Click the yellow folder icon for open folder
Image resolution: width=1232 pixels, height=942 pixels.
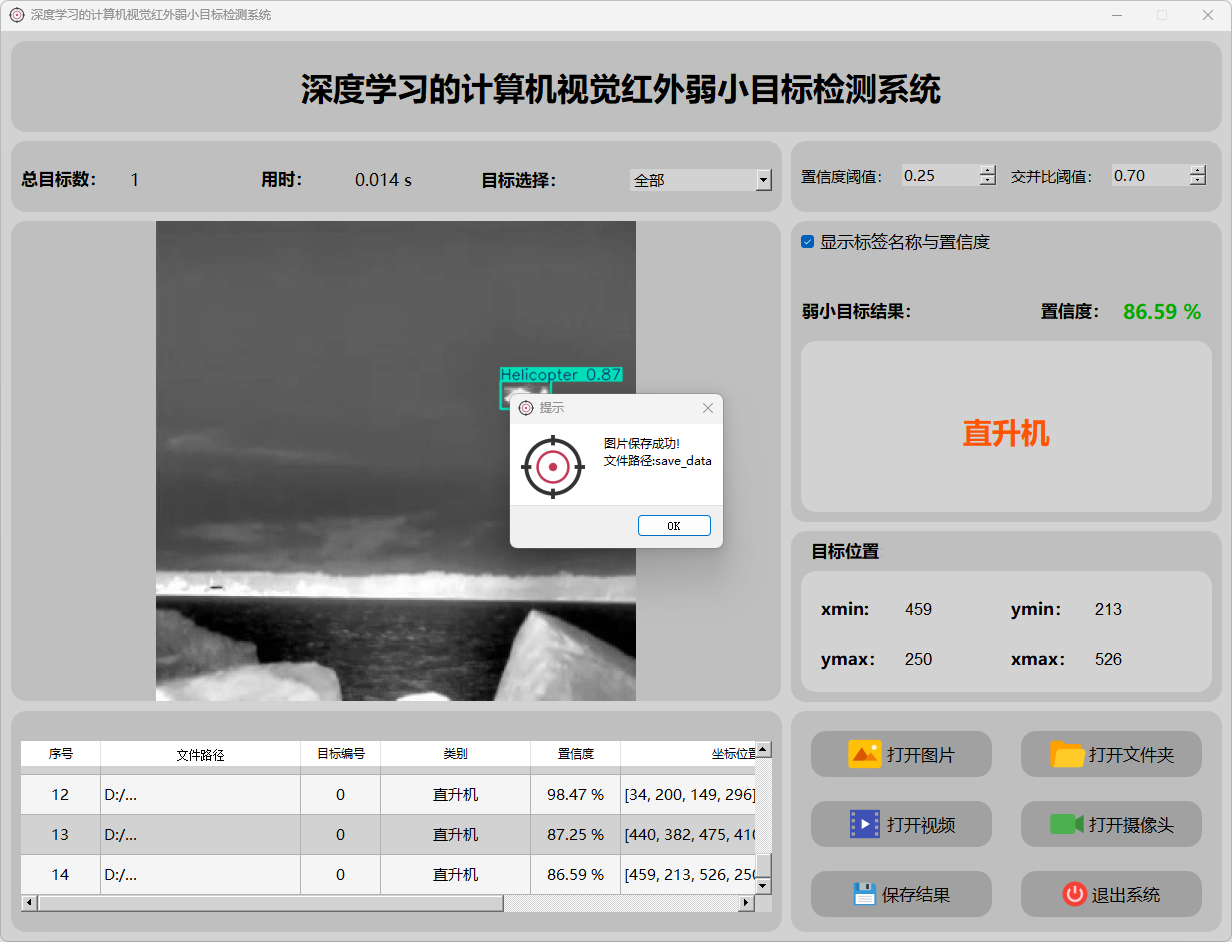tap(1067, 754)
